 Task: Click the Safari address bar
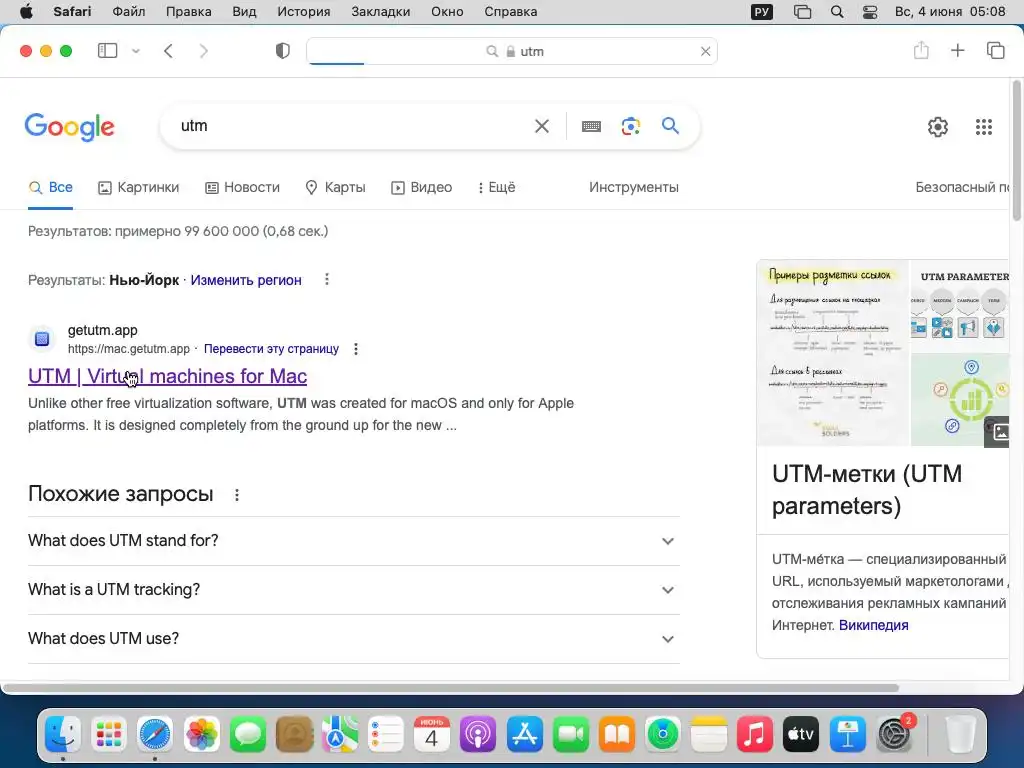pos(512,51)
